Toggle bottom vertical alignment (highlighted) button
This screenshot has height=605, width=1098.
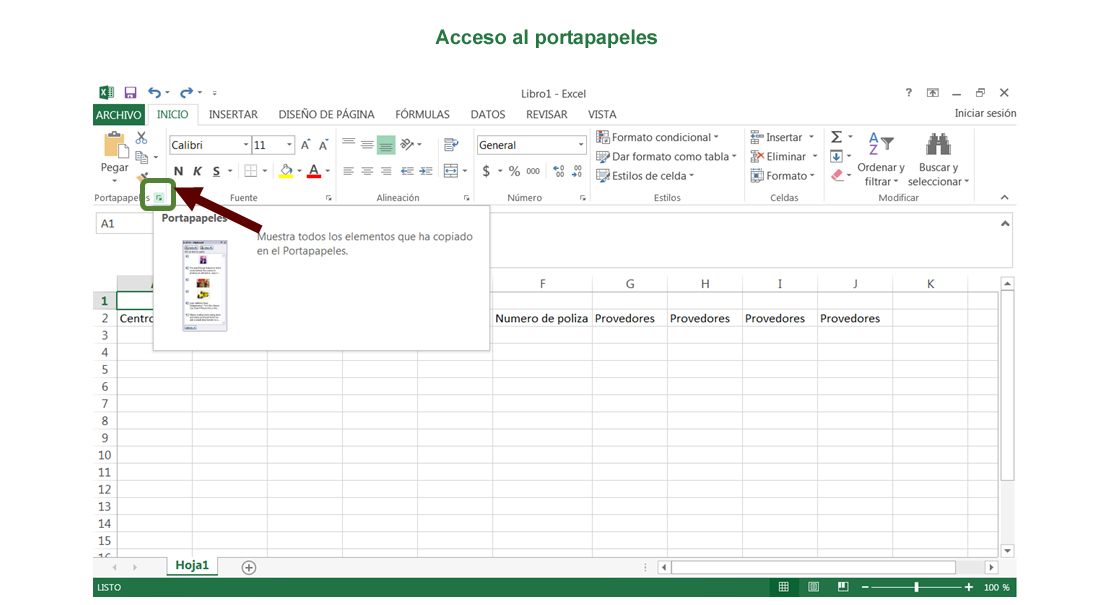click(386, 144)
